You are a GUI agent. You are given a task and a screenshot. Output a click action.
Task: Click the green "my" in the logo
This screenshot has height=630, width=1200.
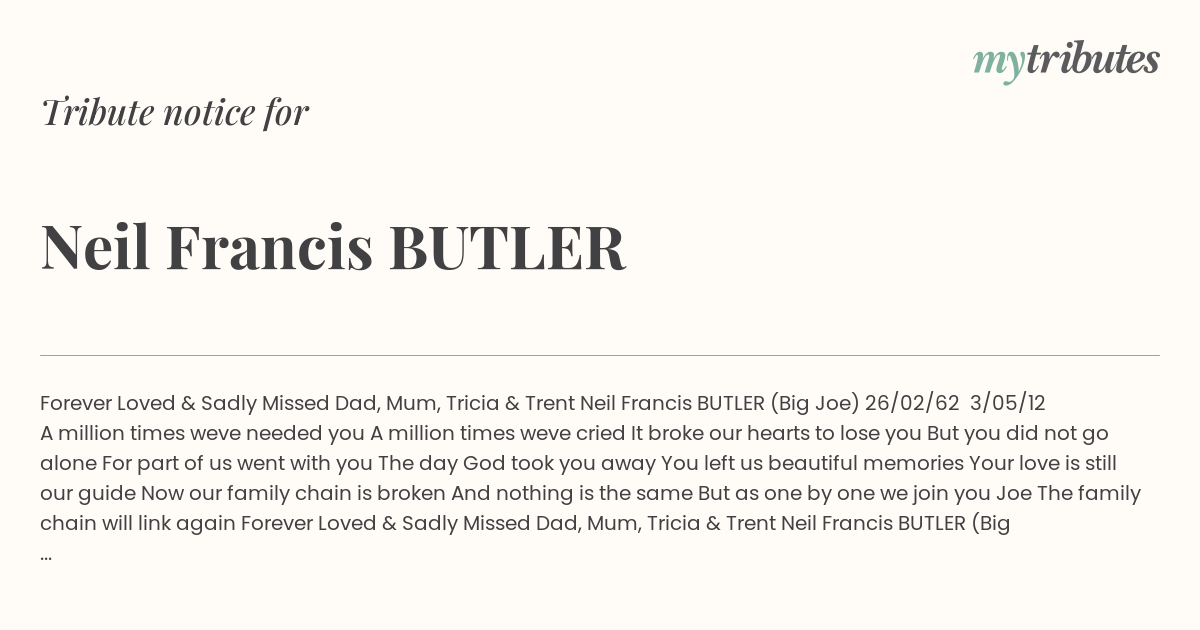click(x=998, y=62)
